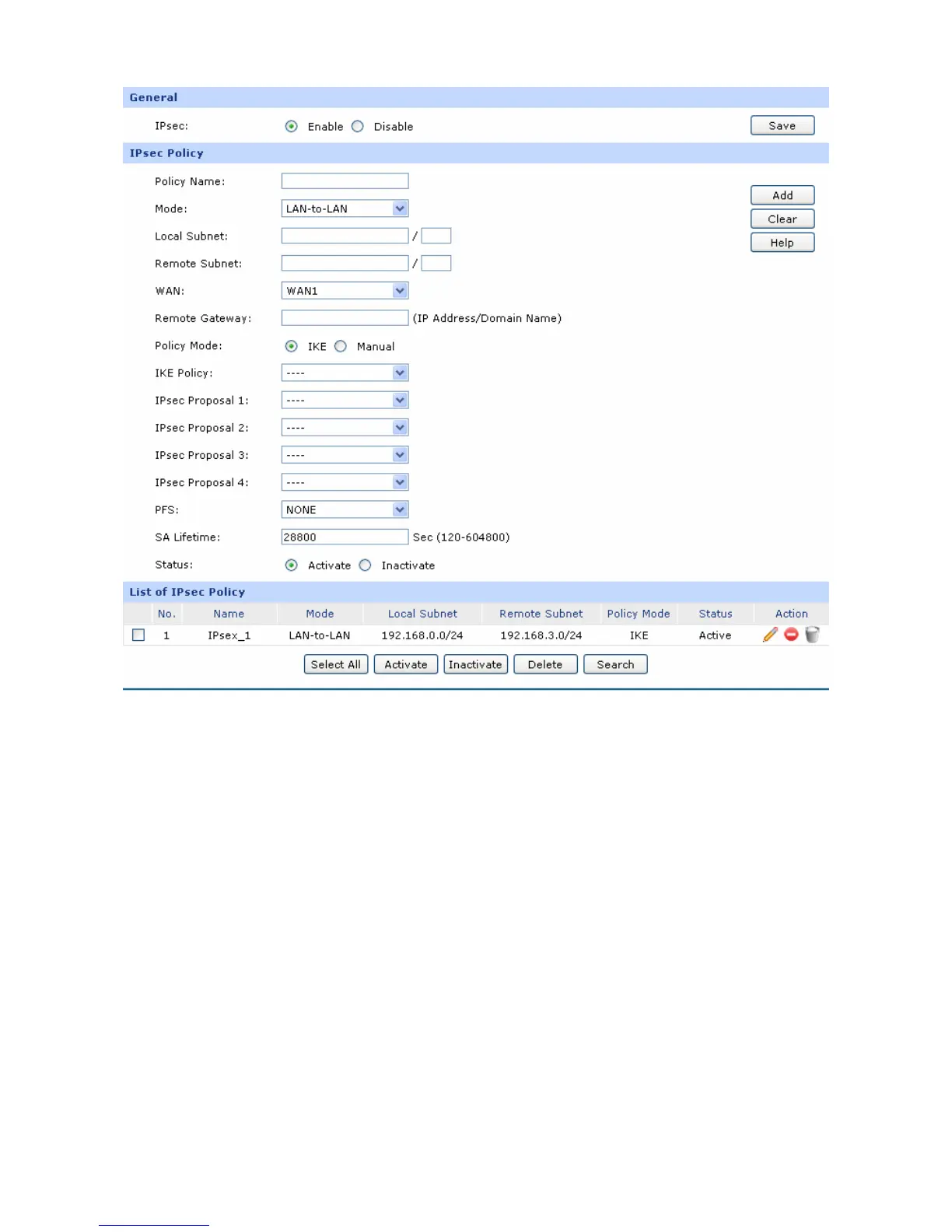Tick the checkbox for policy row 1

coord(138,635)
